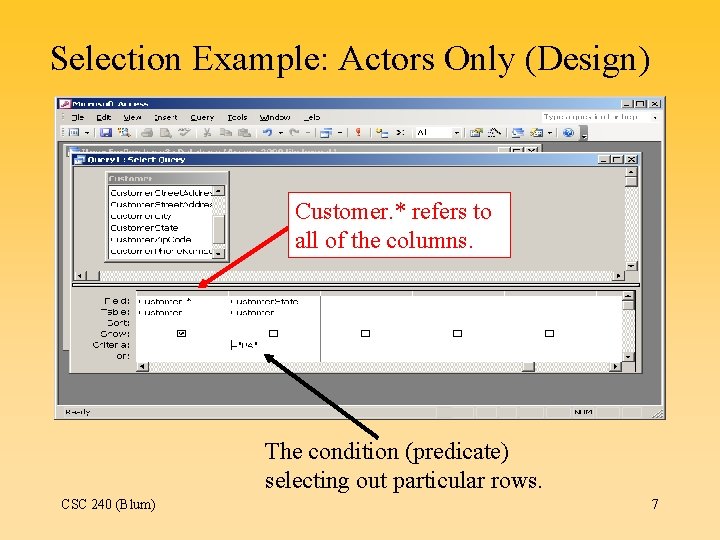Click the Microsoft Access Help icon
Viewport: 720px width, 540px height.
[x=568, y=133]
